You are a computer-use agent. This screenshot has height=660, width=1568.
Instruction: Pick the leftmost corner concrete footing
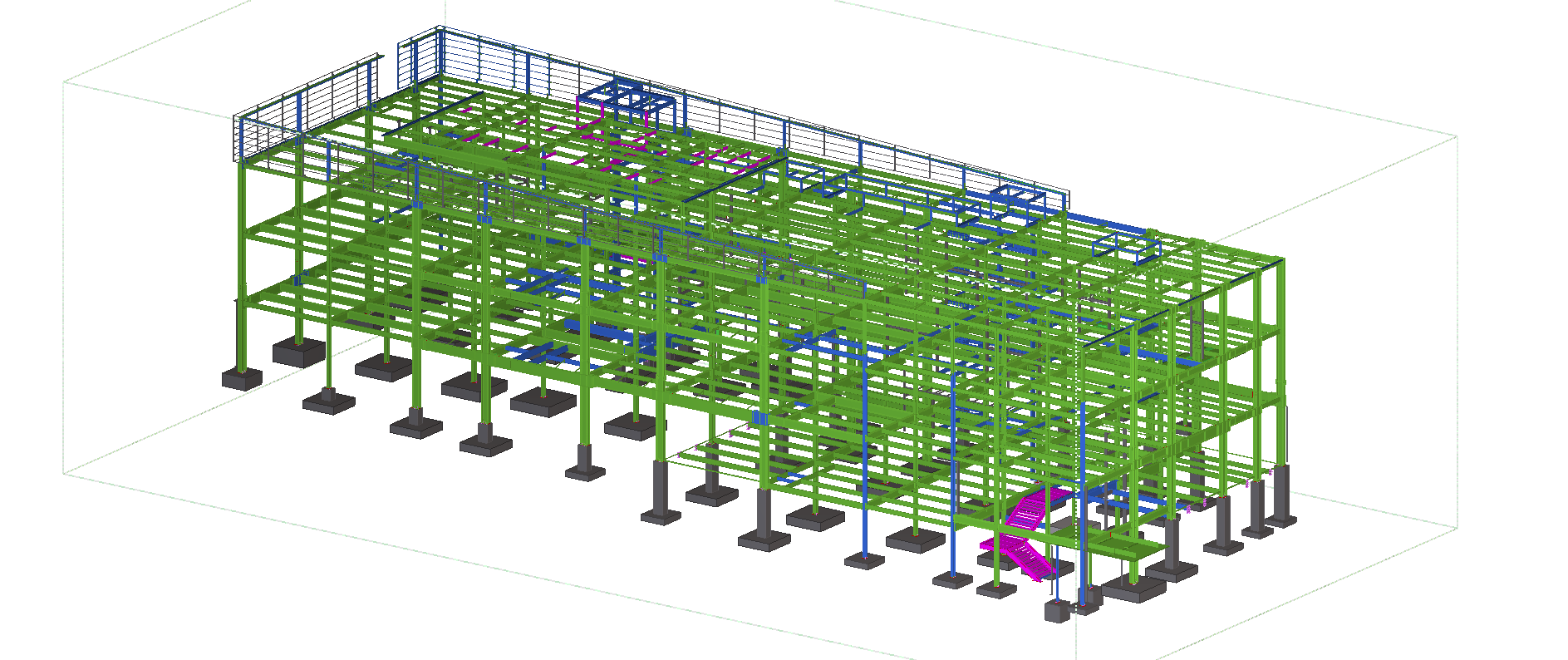click(242, 378)
